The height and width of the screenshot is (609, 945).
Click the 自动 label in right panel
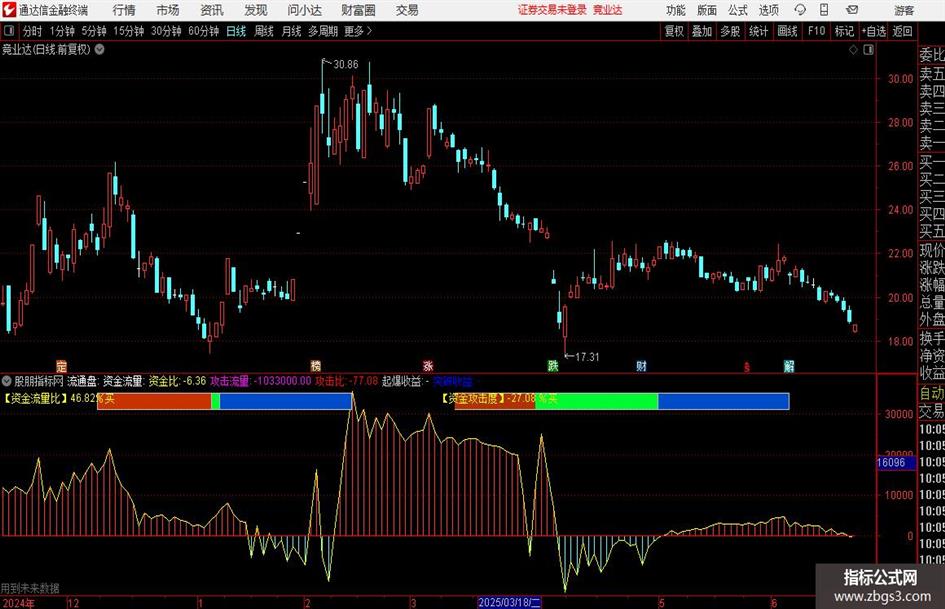932,393
